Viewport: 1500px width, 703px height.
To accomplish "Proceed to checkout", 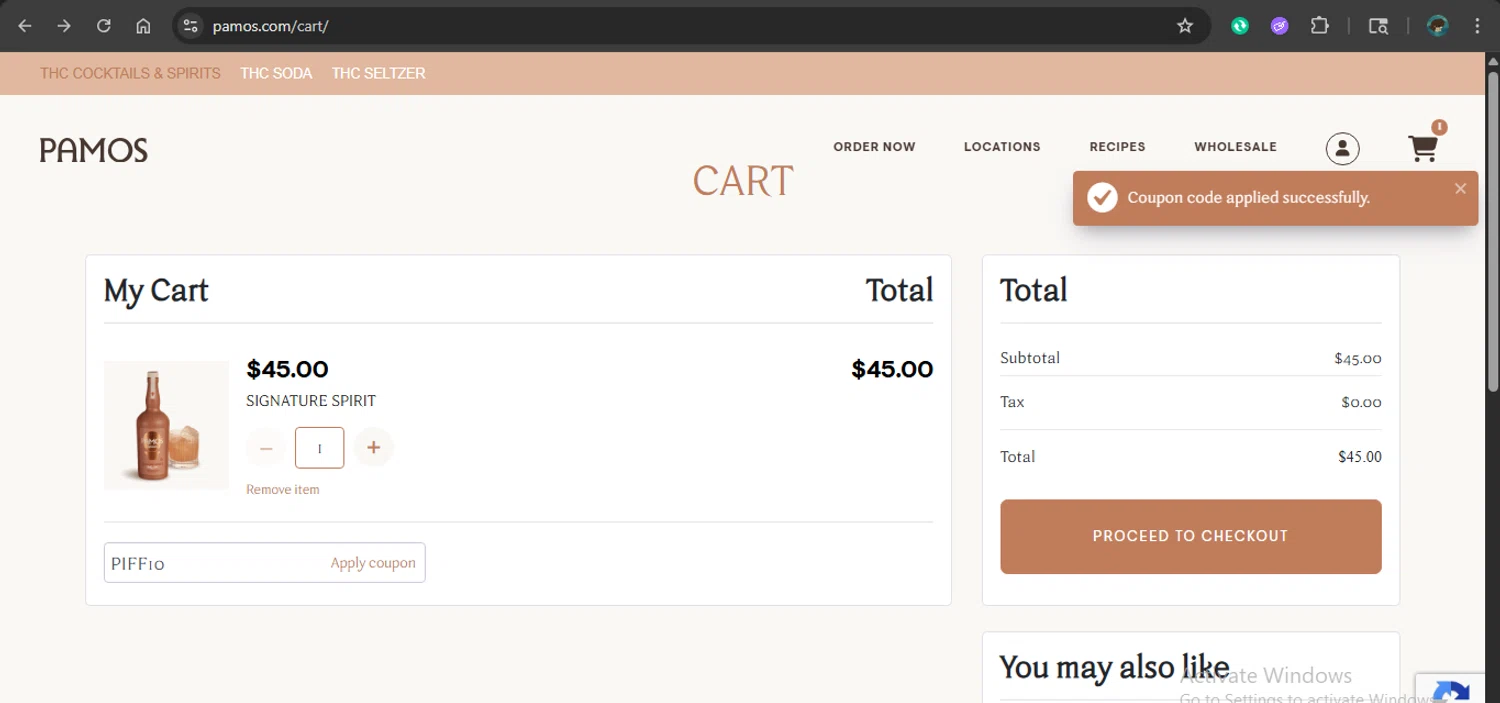I will (x=1191, y=537).
